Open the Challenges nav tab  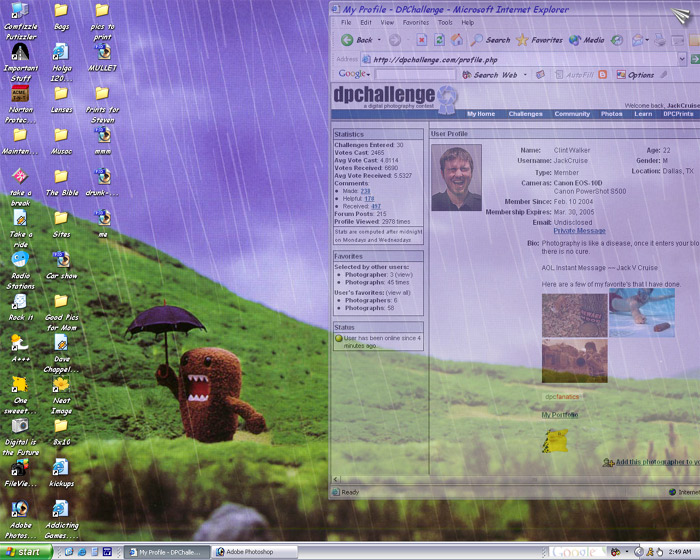tap(525, 114)
